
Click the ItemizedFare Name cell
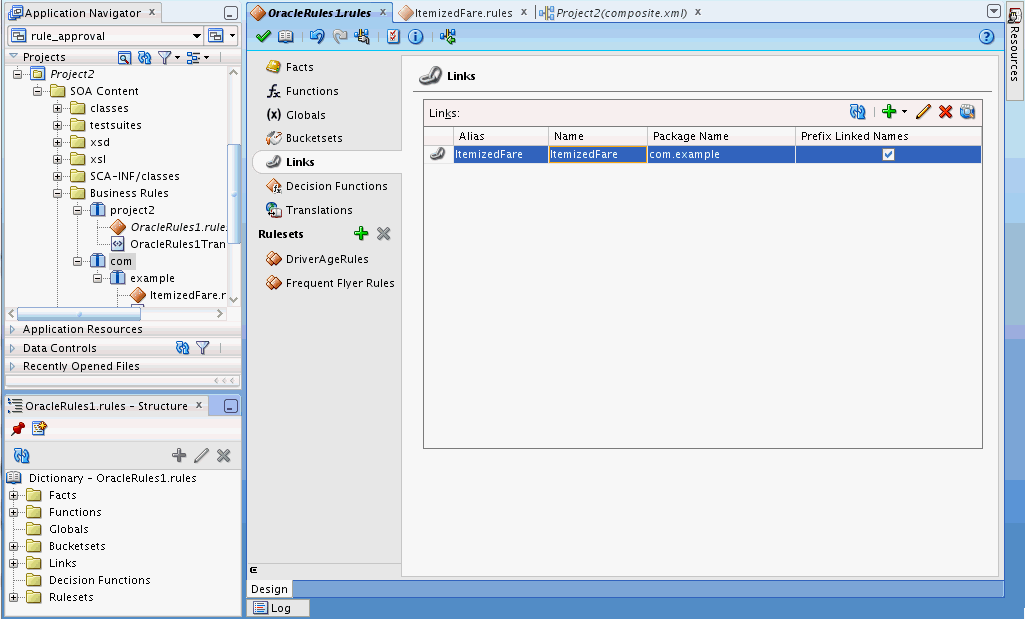597,154
